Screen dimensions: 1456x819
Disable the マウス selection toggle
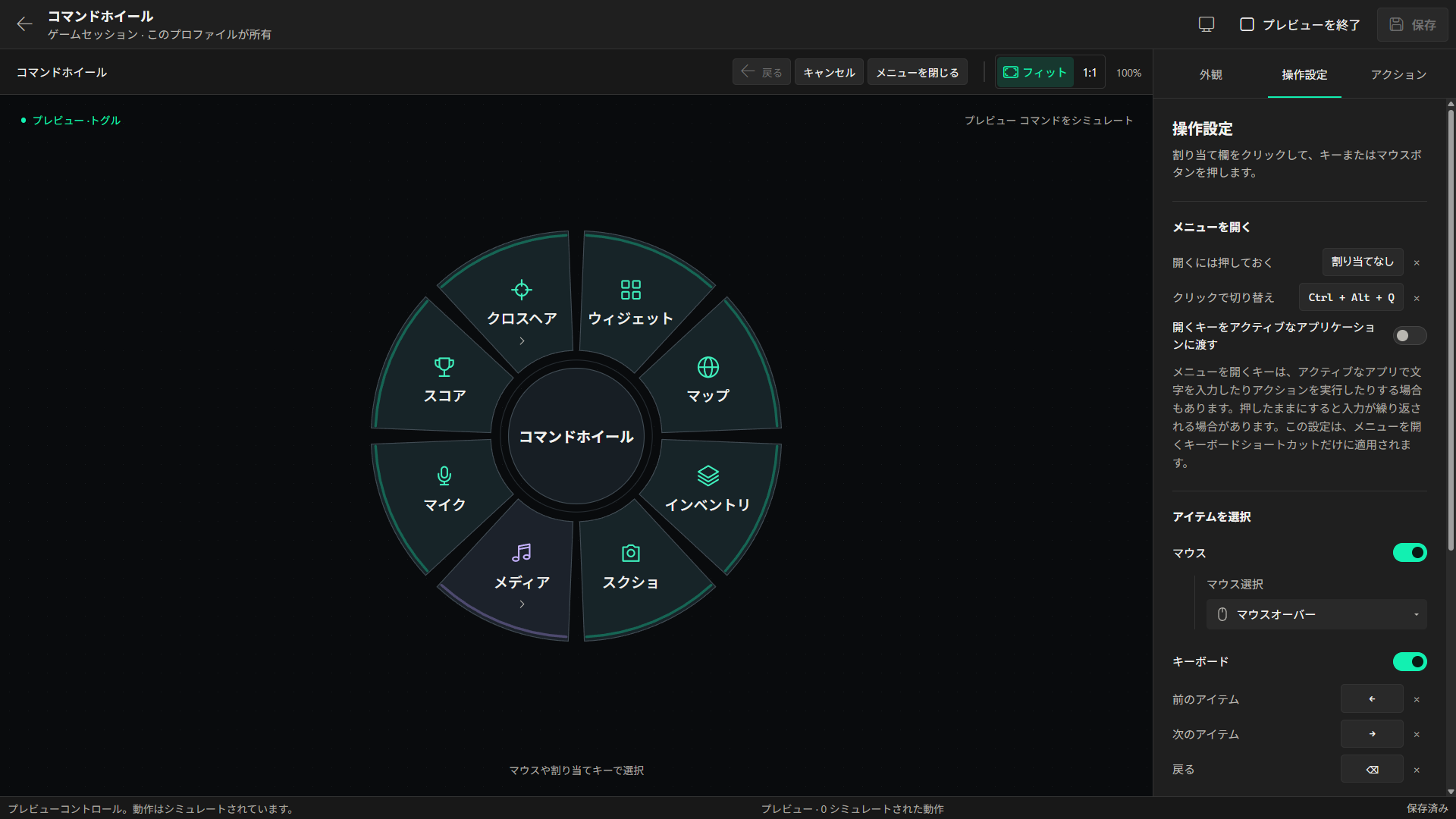pyautogui.click(x=1410, y=553)
